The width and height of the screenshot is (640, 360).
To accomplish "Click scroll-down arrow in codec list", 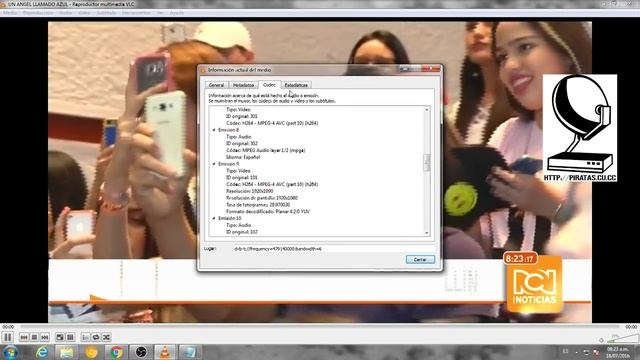I will pyautogui.click(x=427, y=233).
